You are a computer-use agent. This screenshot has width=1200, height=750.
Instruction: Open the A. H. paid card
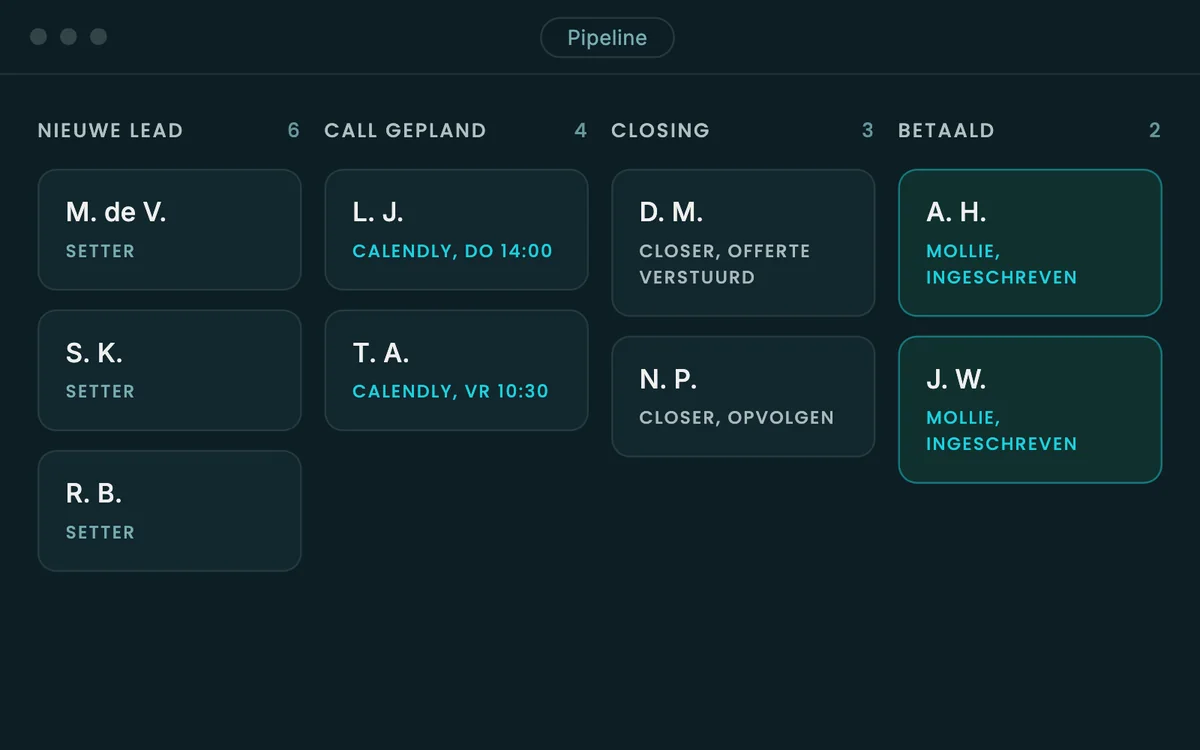[x=1030, y=243]
